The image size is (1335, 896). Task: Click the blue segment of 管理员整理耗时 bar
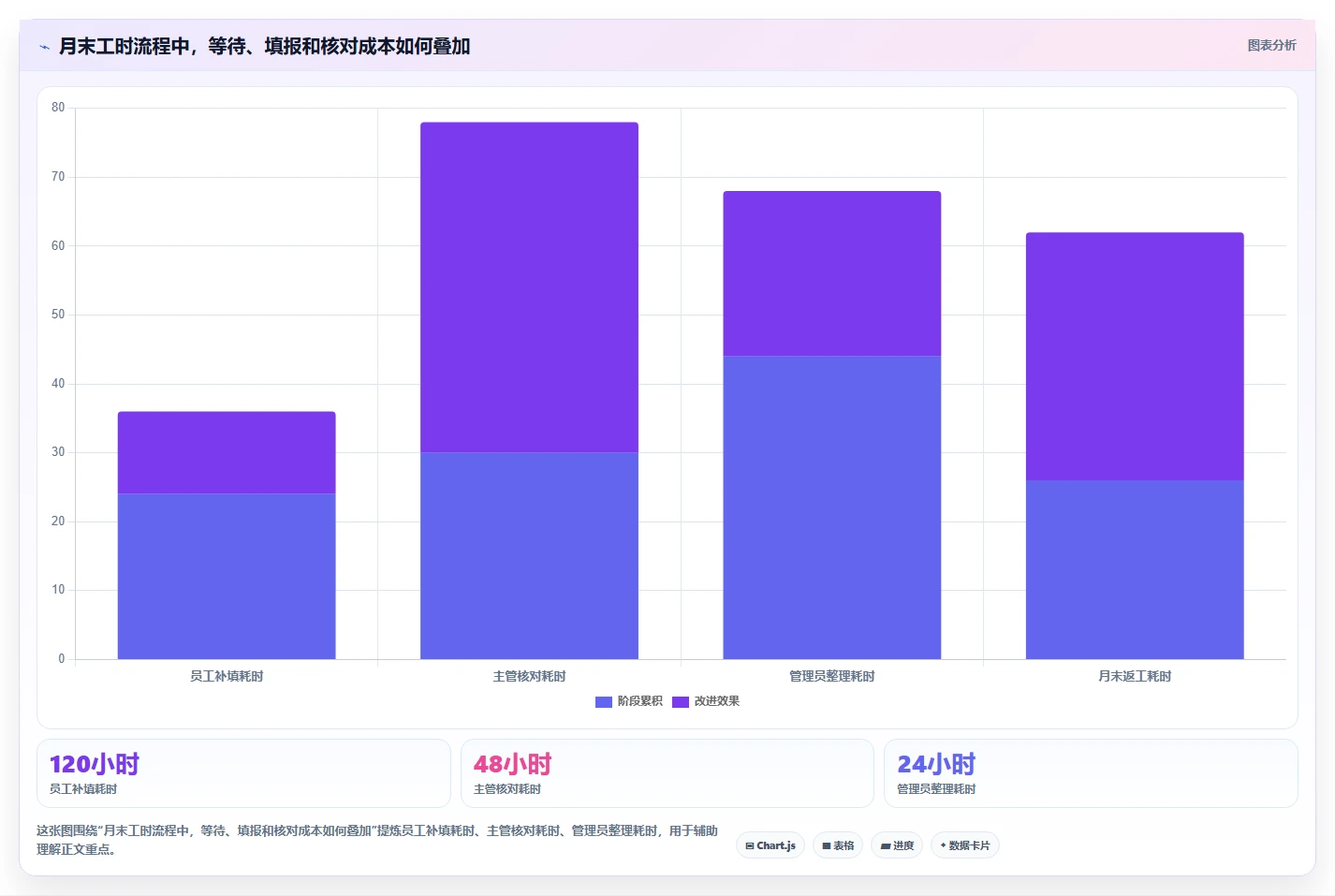(x=832, y=507)
